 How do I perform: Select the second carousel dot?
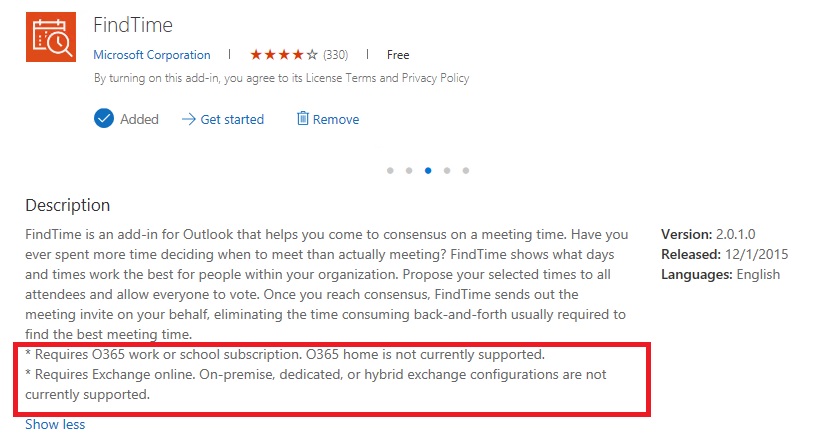pyautogui.click(x=409, y=171)
